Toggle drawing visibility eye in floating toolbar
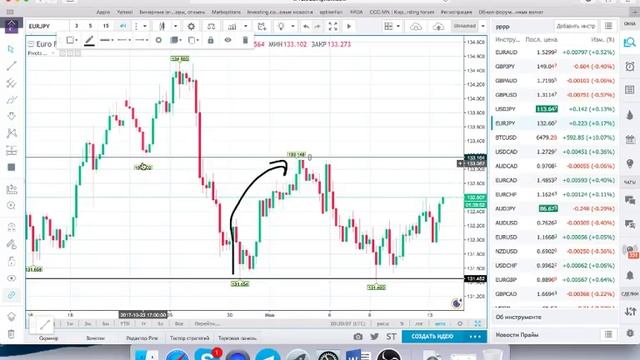The image size is (640, 360). tap(228, 40)
